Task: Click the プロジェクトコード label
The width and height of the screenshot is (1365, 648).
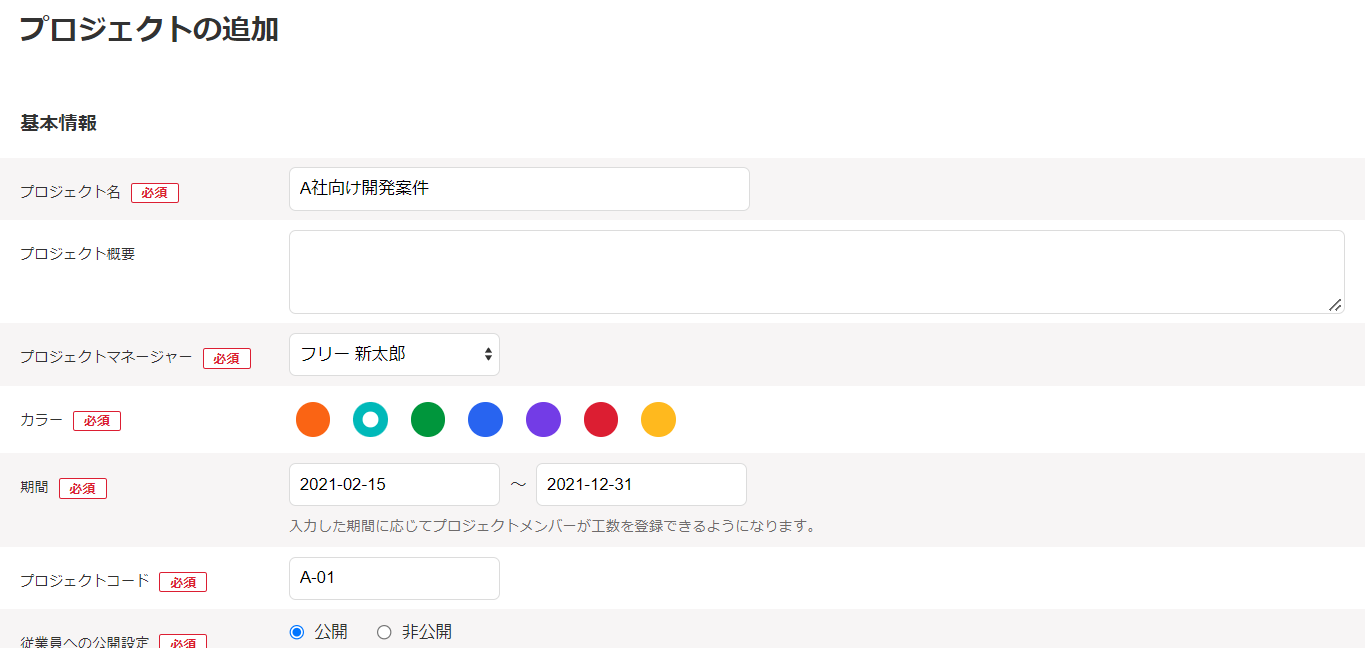Action: coord(84,581)
